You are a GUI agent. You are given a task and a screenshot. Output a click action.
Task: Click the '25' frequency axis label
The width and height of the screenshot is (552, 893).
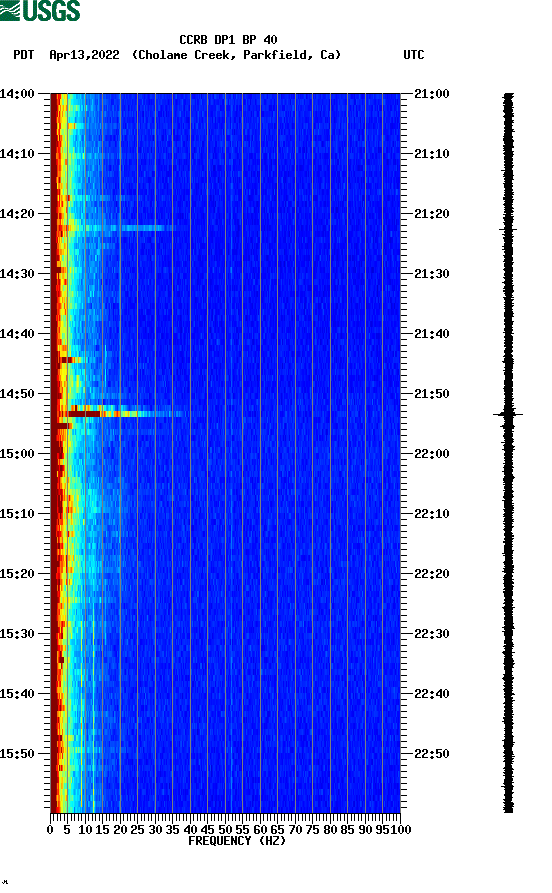(137, 830)
